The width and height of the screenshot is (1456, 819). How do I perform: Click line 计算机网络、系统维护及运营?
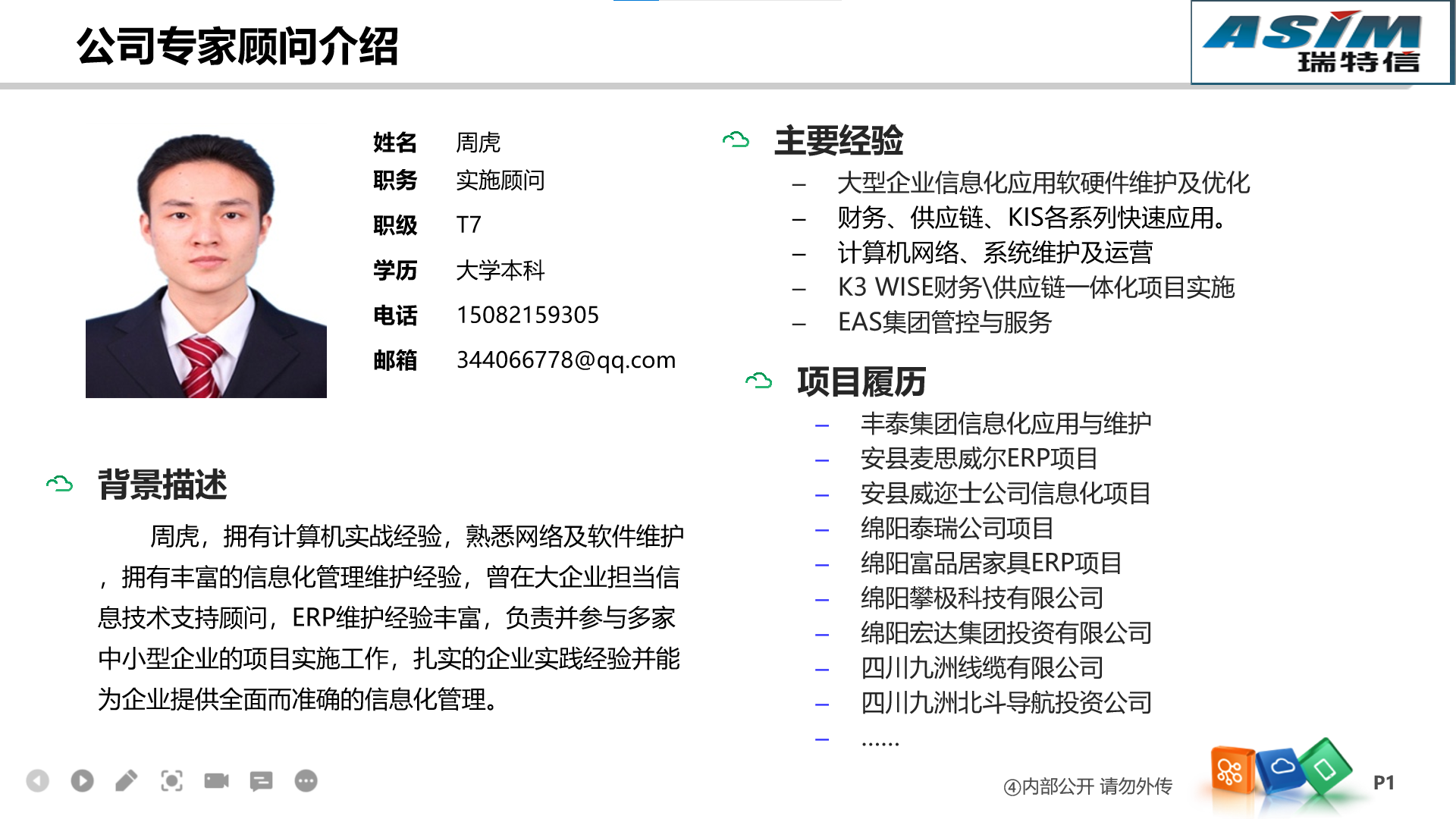point(995,253)
